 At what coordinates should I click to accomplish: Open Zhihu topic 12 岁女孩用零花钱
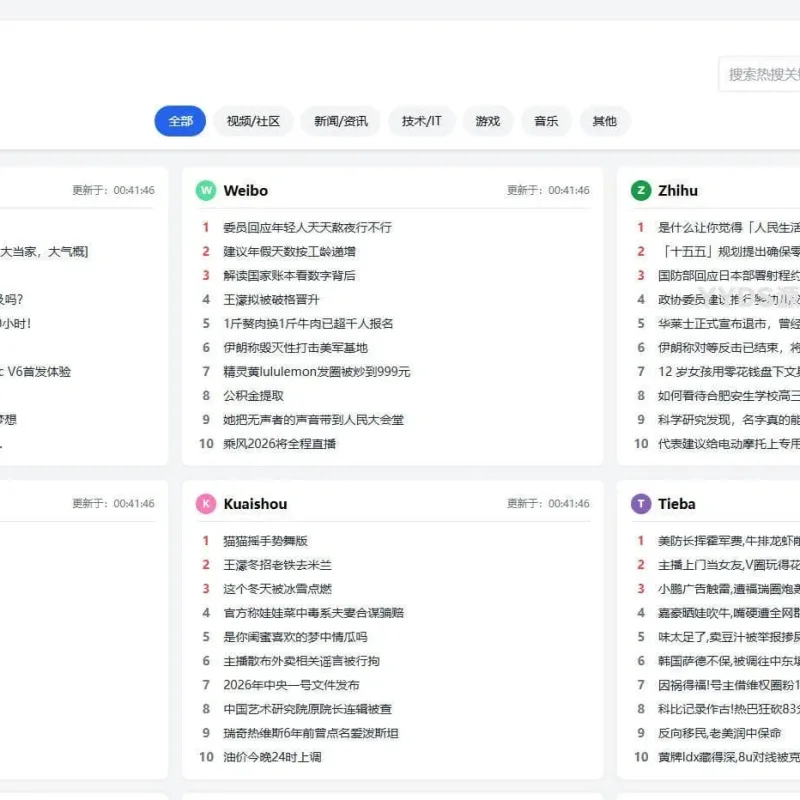coord(729,371)
